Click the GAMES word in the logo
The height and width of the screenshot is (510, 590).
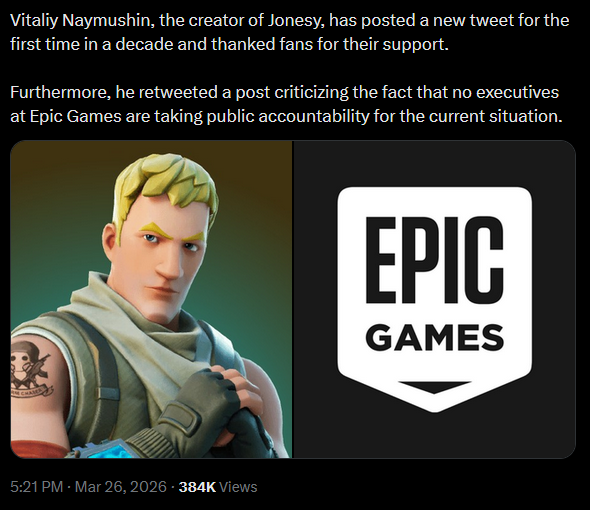(x=434, y=338)
